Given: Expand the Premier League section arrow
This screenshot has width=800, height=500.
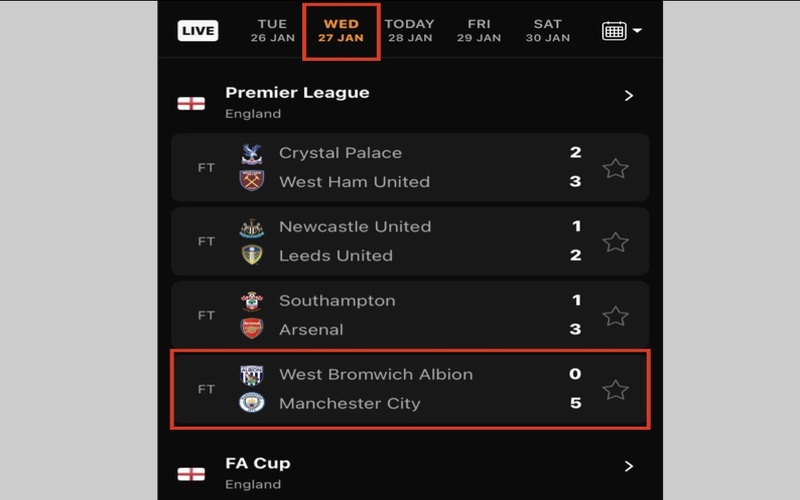Looking at the screenshot, I should 629,96.
